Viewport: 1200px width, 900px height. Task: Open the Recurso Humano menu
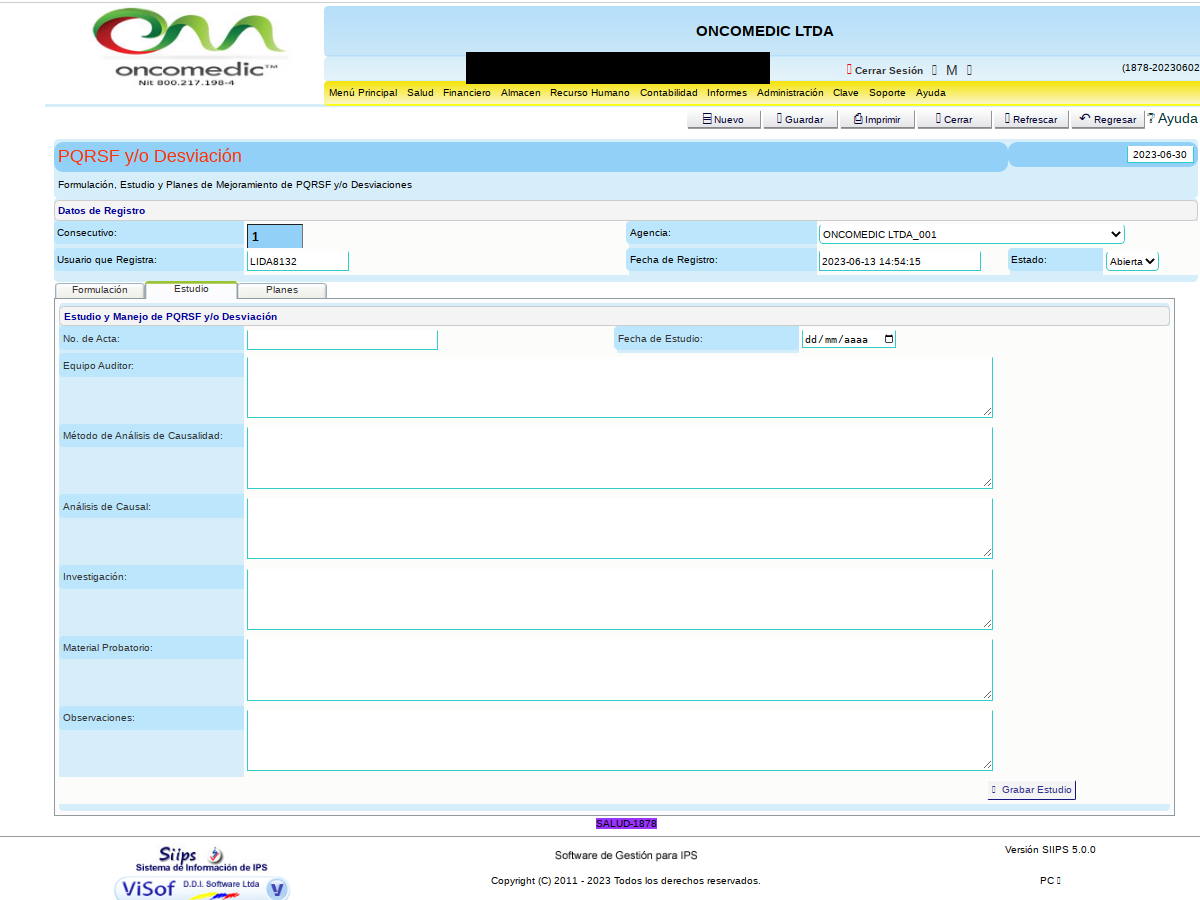(x=590, y=93)
